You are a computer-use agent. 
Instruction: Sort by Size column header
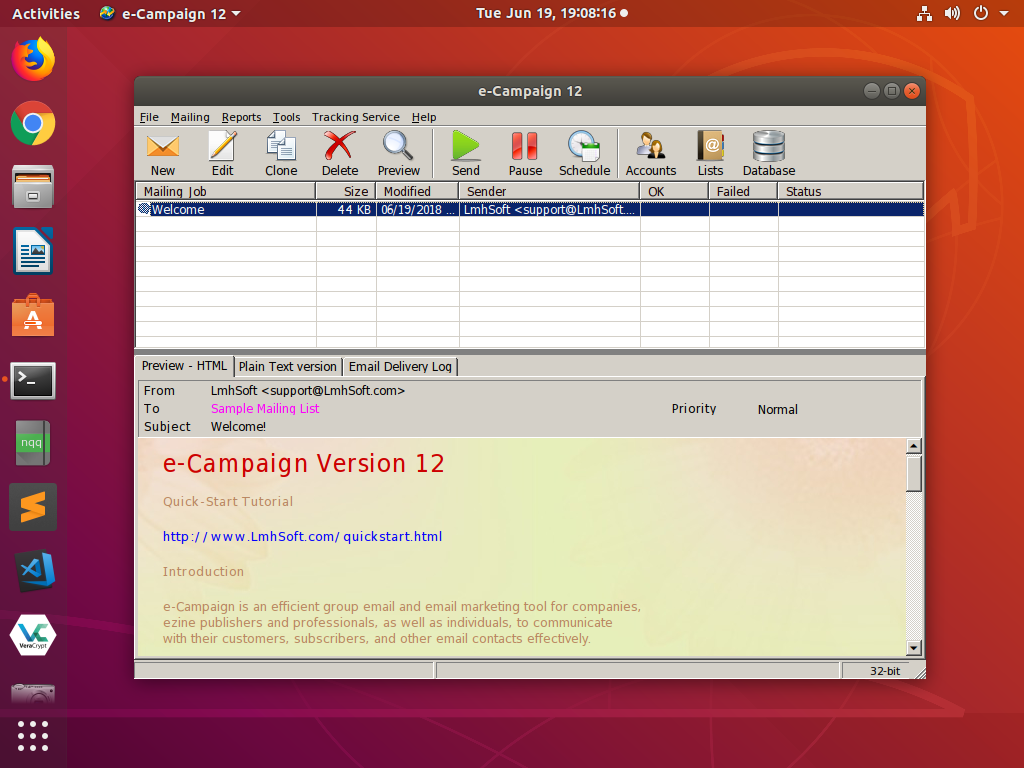(346, 191)
